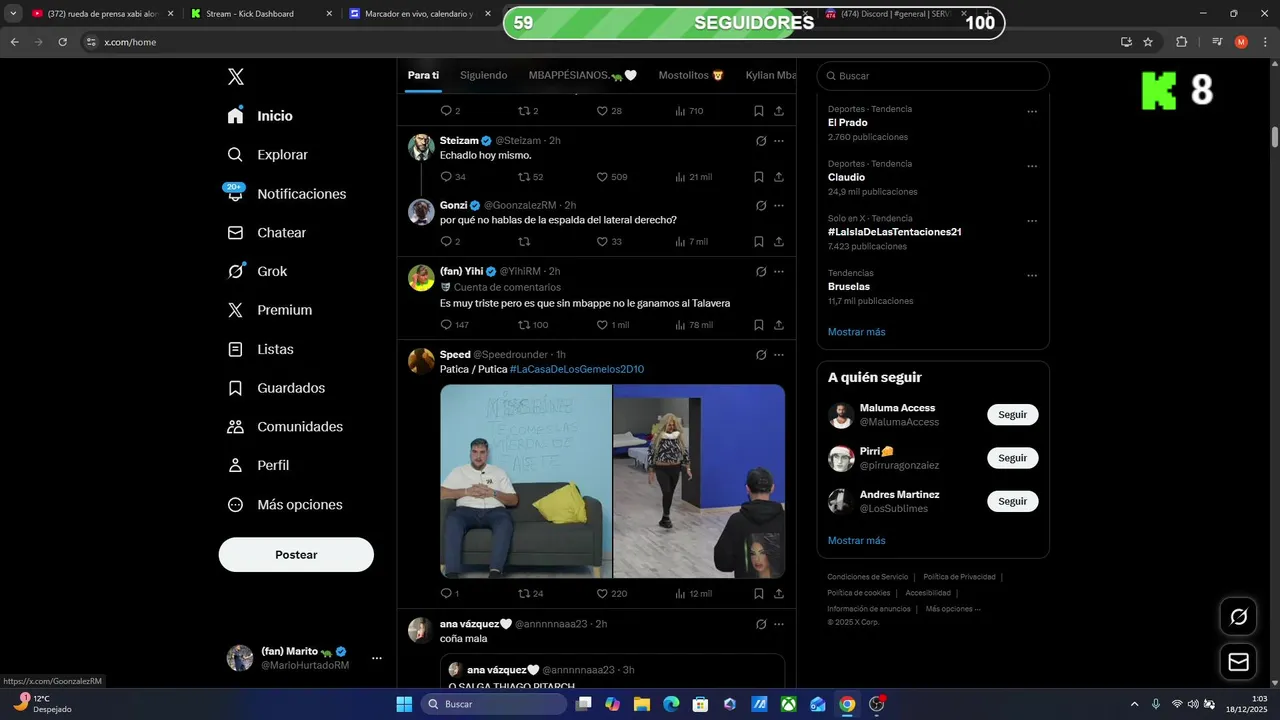Switch to the Siguiendo tab
1280x720 pixels.
tap(484, 75)
